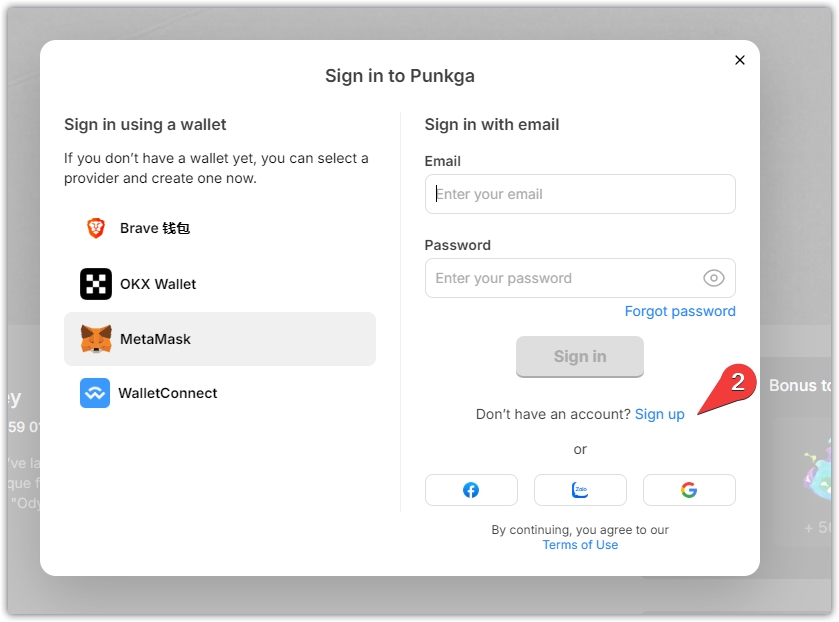Click the Forgot password link
The image size is (839, 622).
click(680, 311)
